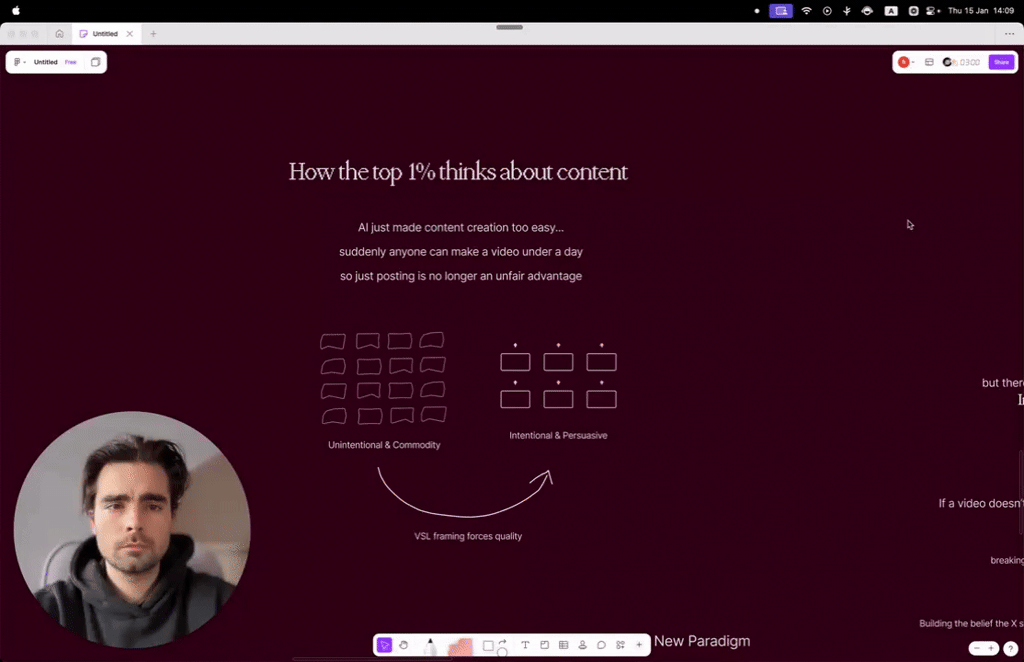The image size is (1024, 662).
Task: Open the help question mark button
Action: [x=1010, y=648]
